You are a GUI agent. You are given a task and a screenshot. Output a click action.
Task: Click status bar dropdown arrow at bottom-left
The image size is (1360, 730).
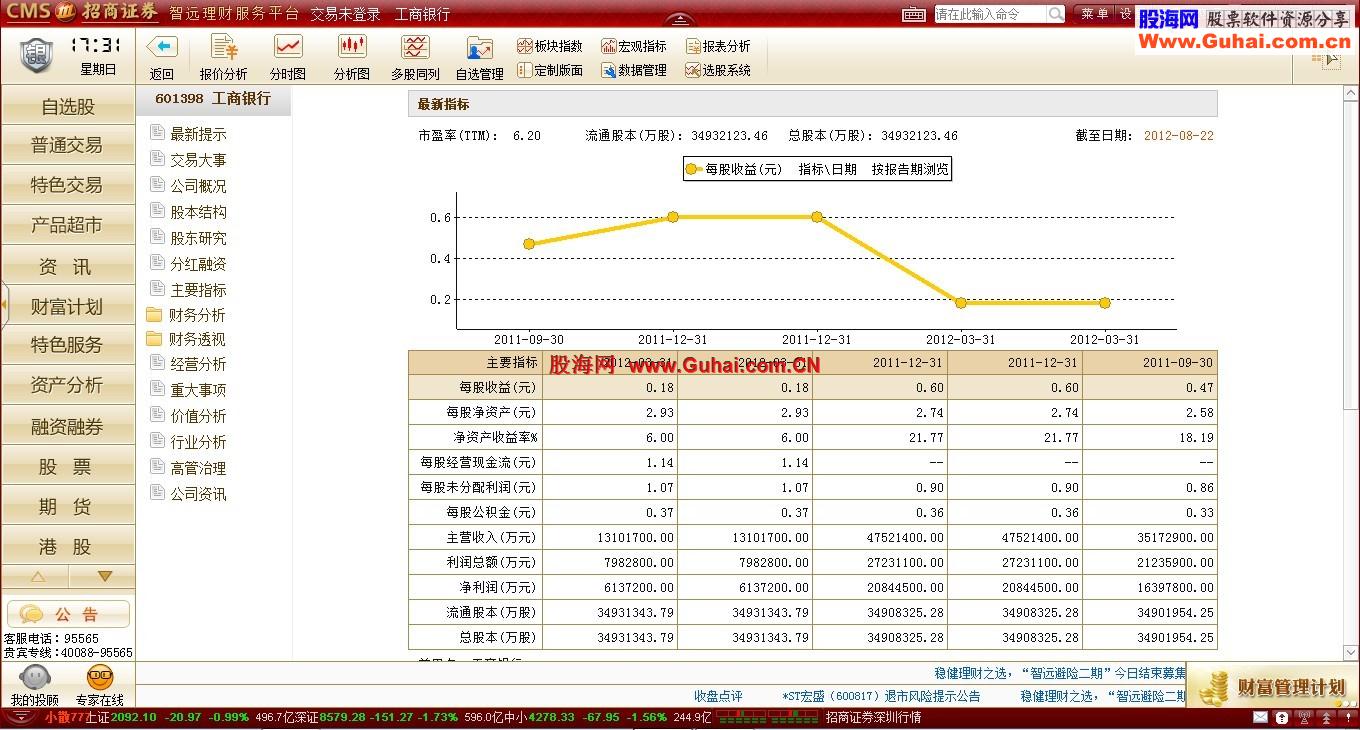[x=21, y=717]
